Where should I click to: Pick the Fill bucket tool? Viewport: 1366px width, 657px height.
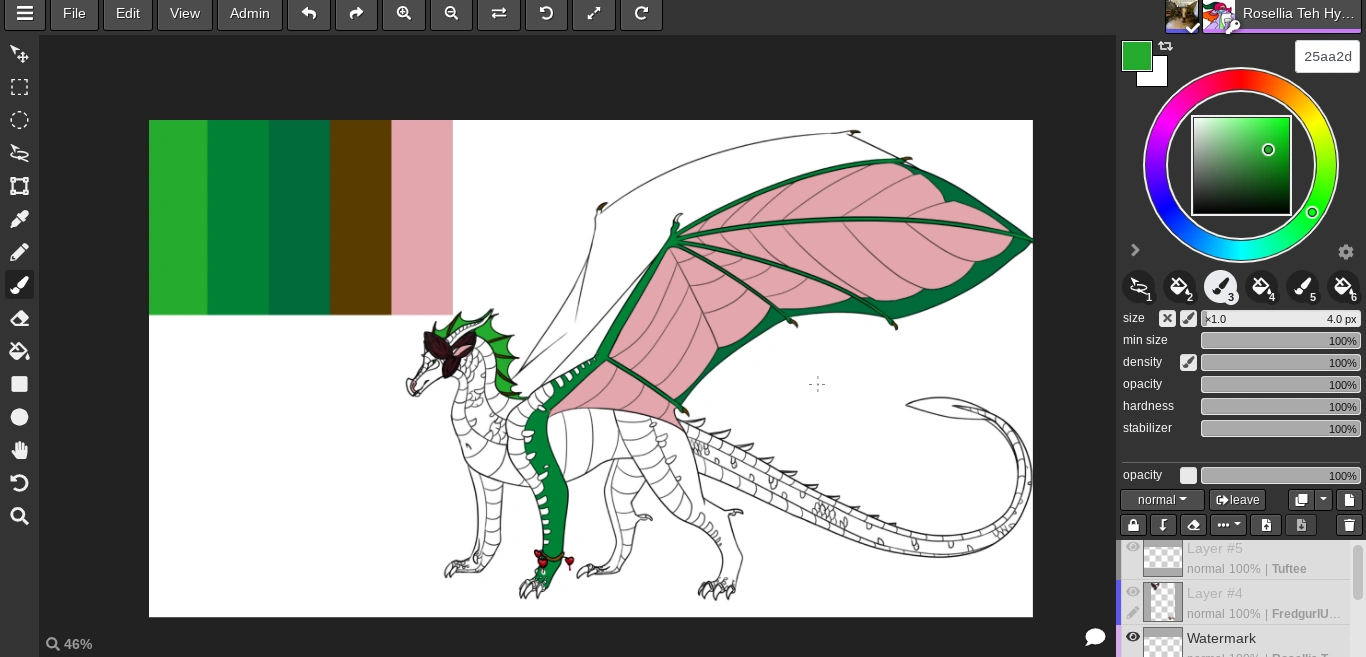click(x=19, y=351)
